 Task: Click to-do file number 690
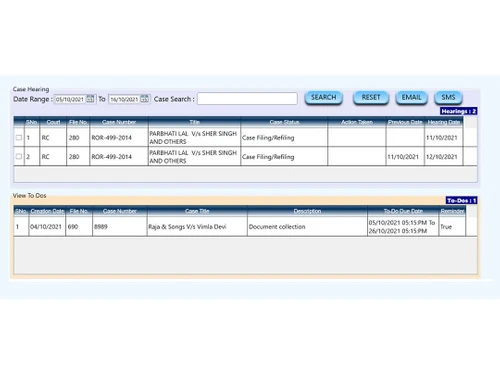(73, 227)
